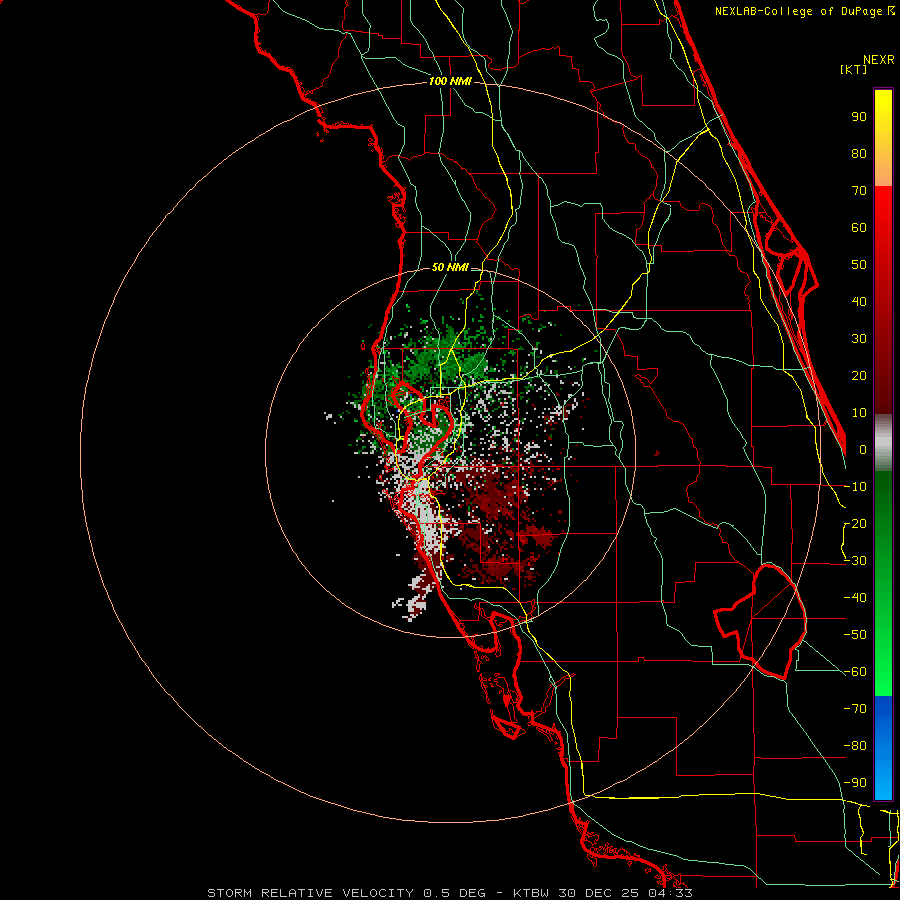Screen dimensions: 900x900
Task: Click the 0 value on velocity scale
Action: [863, 449]
